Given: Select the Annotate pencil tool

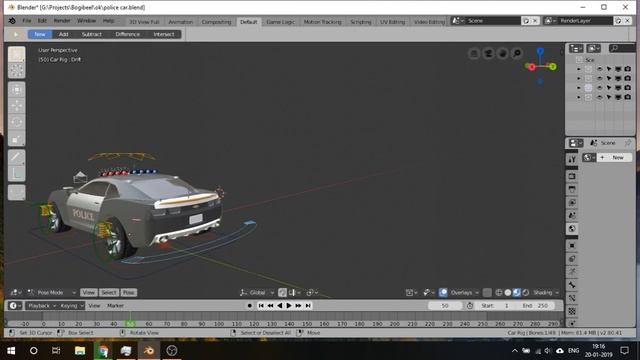Looking at the screenshot, I should pyautogui.click(x=17, y=158).
